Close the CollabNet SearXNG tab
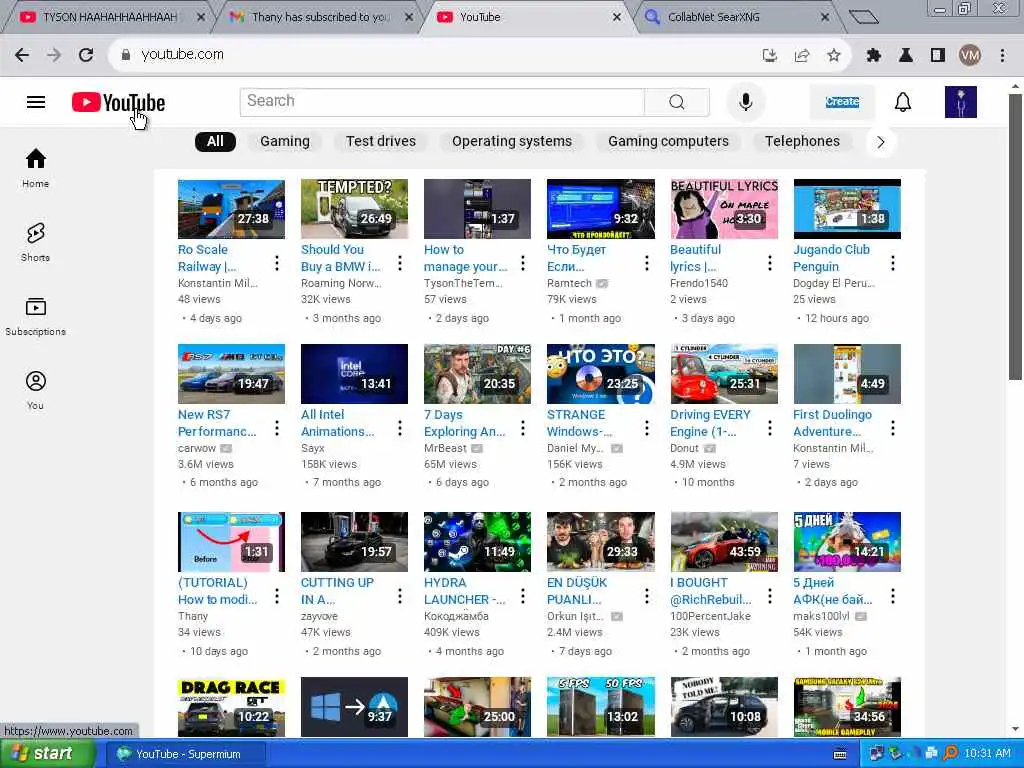Screen dimensions: 1024x768 [825, 17]
